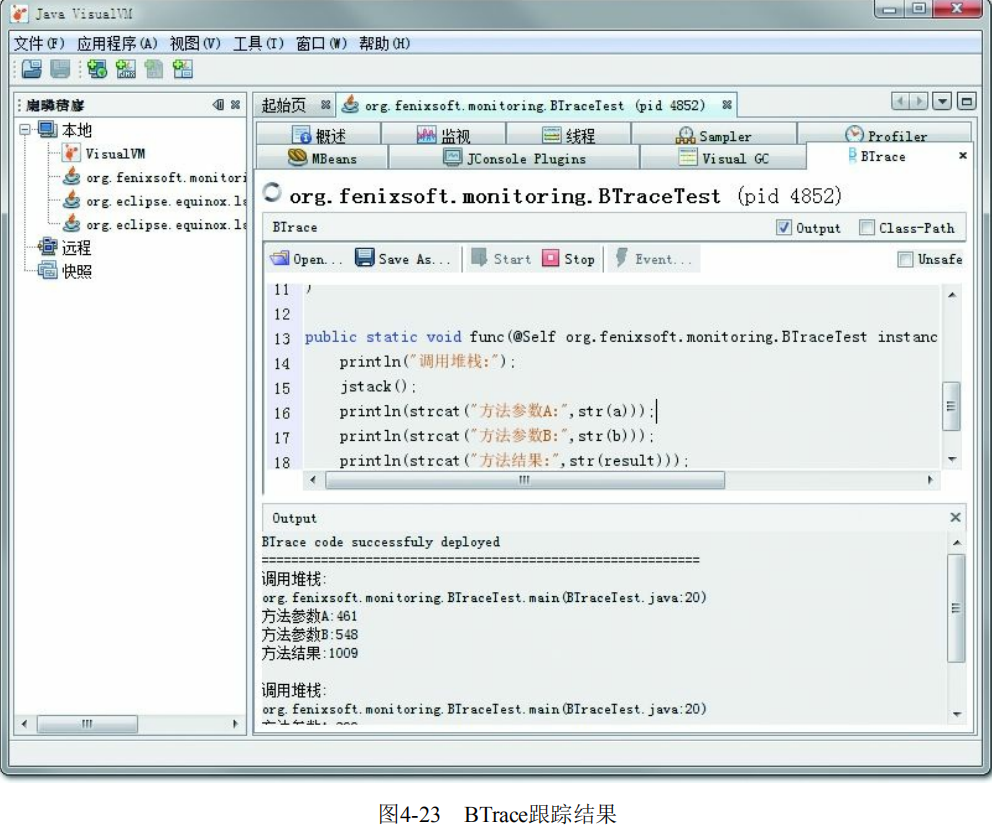Click the Open... script button
Viewport: 992px width, 830px height.
coord(306,259)
